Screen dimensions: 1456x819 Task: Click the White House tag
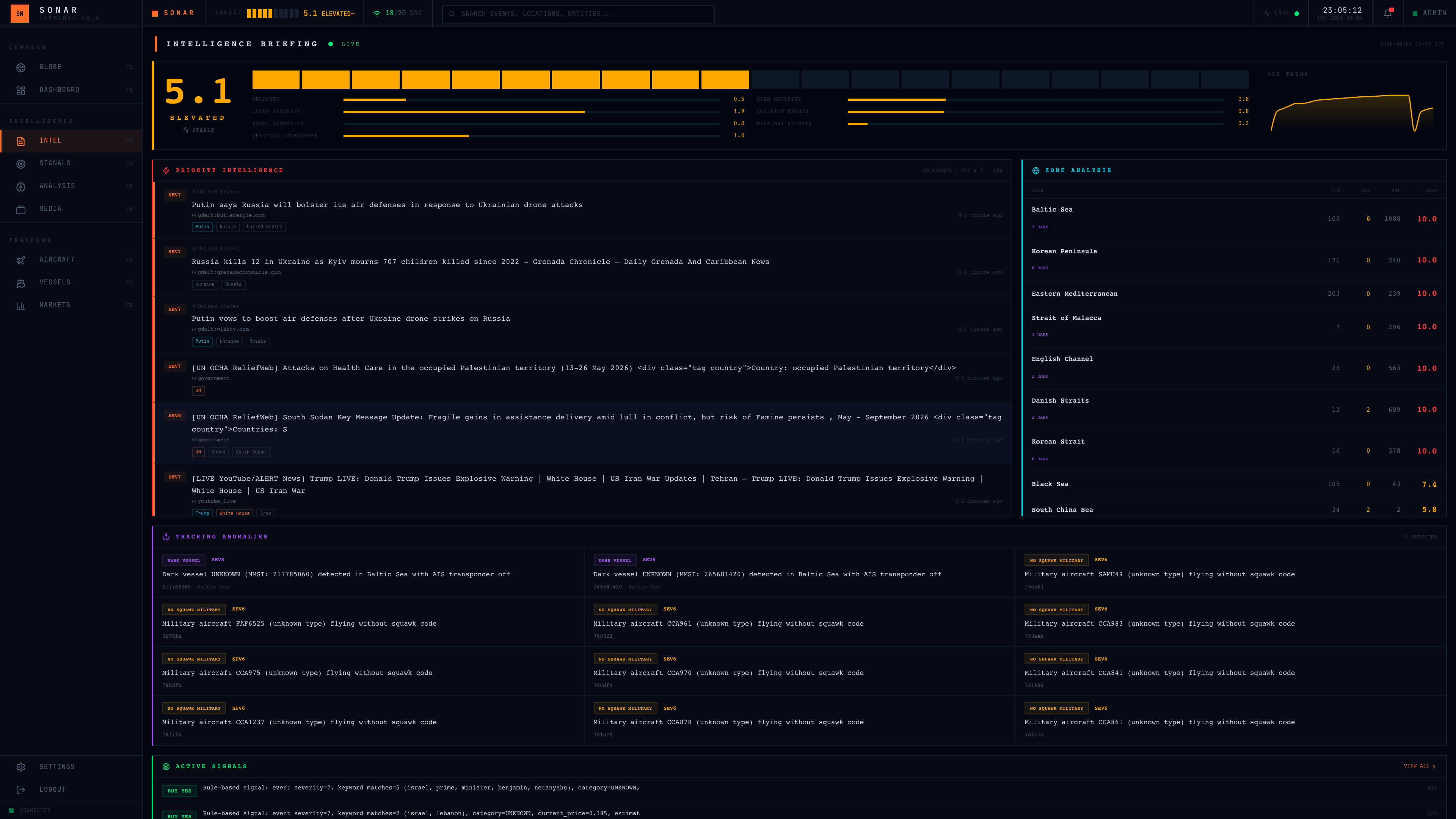(x=235, y=513)
